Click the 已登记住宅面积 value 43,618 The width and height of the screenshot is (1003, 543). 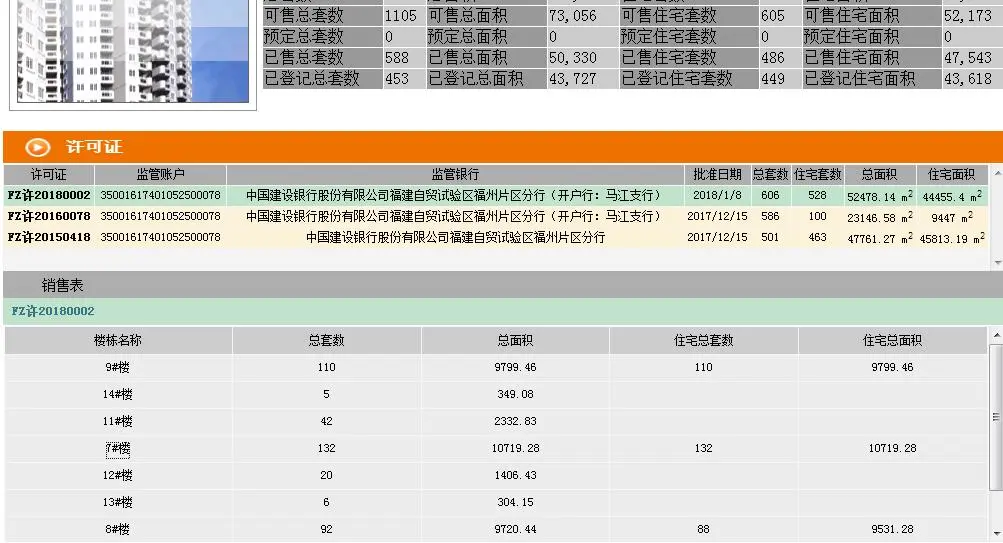click(x=968, y=79)
